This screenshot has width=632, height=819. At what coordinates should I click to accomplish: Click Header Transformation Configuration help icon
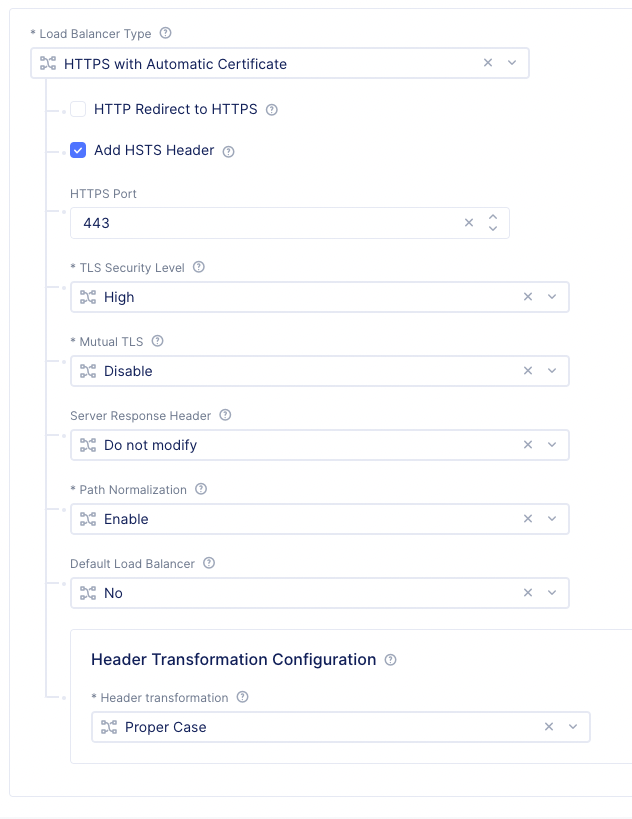[391, 660]
